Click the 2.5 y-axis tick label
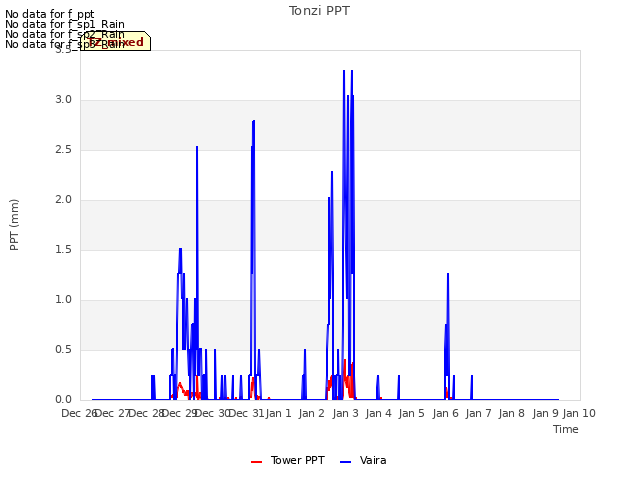The image size is (640, 480). (64, 150)
